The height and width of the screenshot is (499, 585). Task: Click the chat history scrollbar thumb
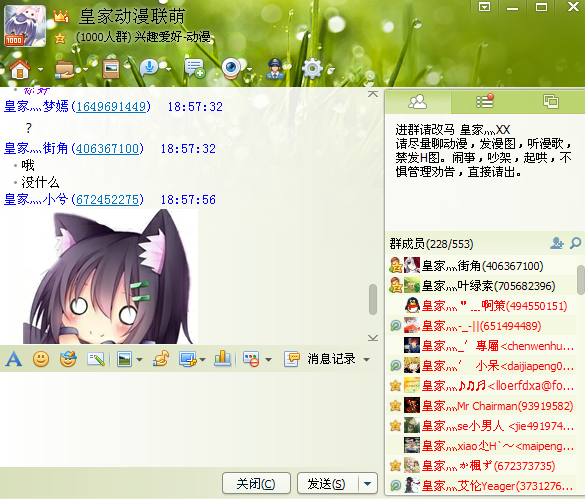click(372, 299)
